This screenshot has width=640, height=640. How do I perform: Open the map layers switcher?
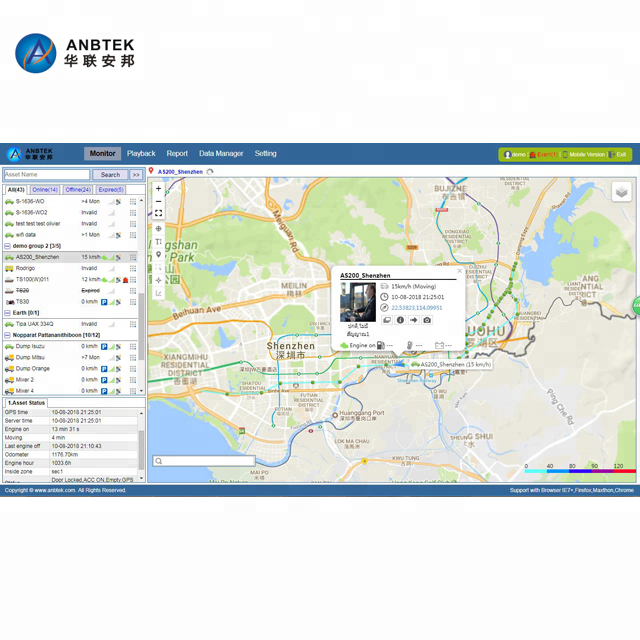point(621,191)
